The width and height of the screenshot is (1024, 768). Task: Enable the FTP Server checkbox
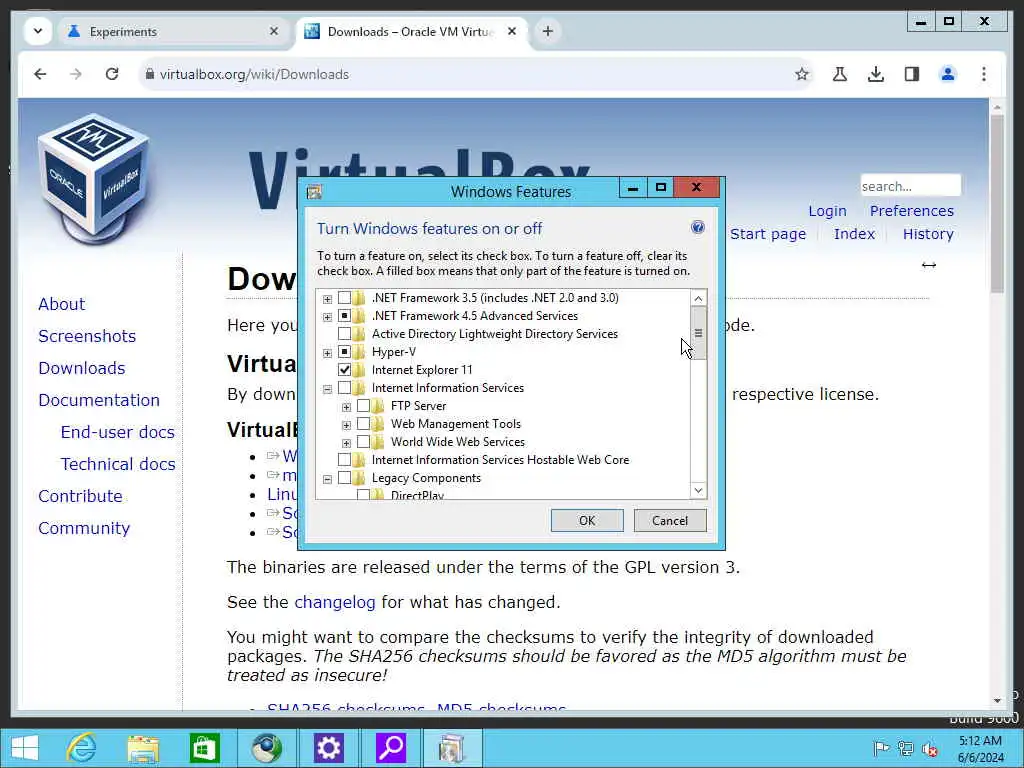coord(363,406)
